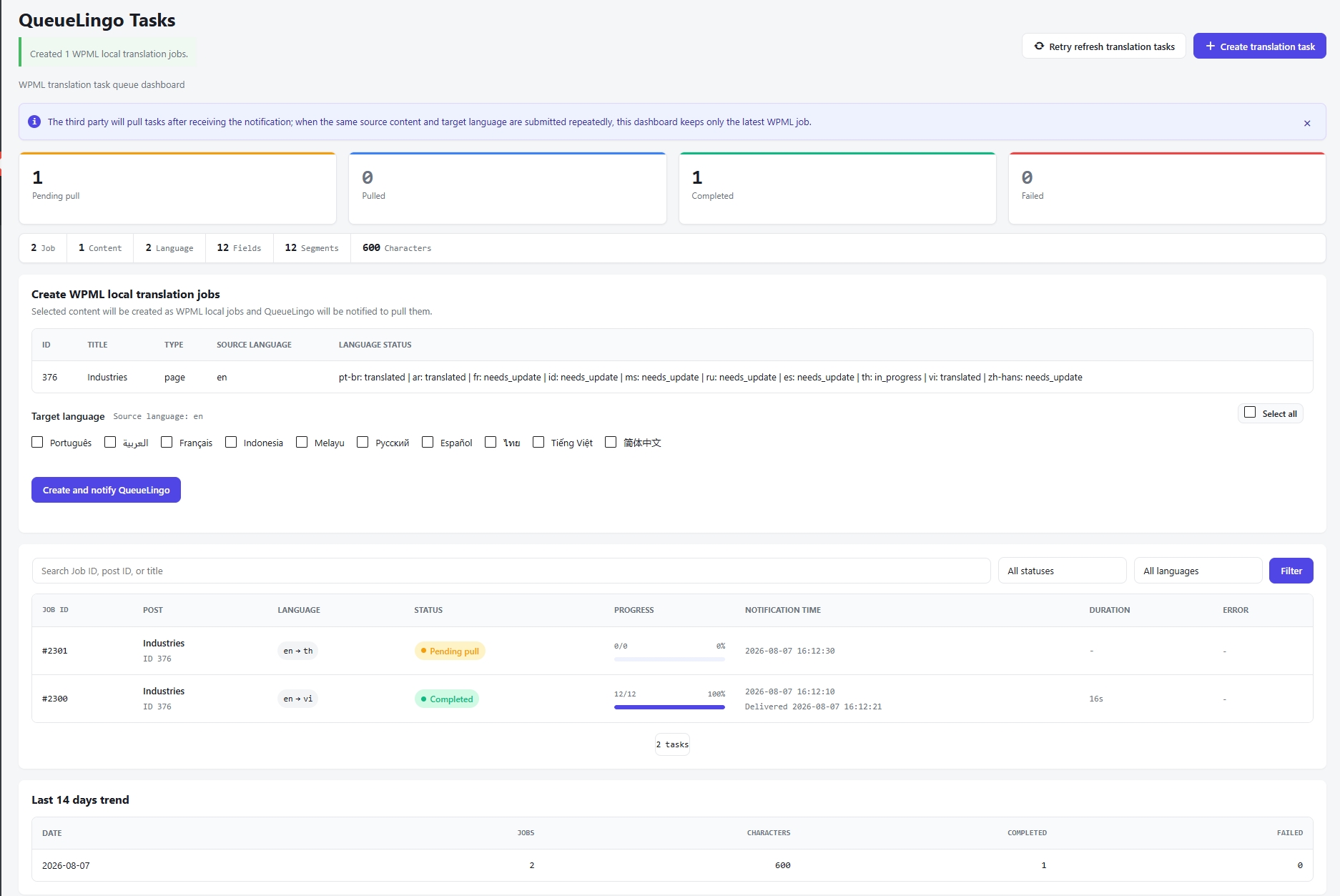
Task: Click the Pulled summary card
Action: pos(508,188)
